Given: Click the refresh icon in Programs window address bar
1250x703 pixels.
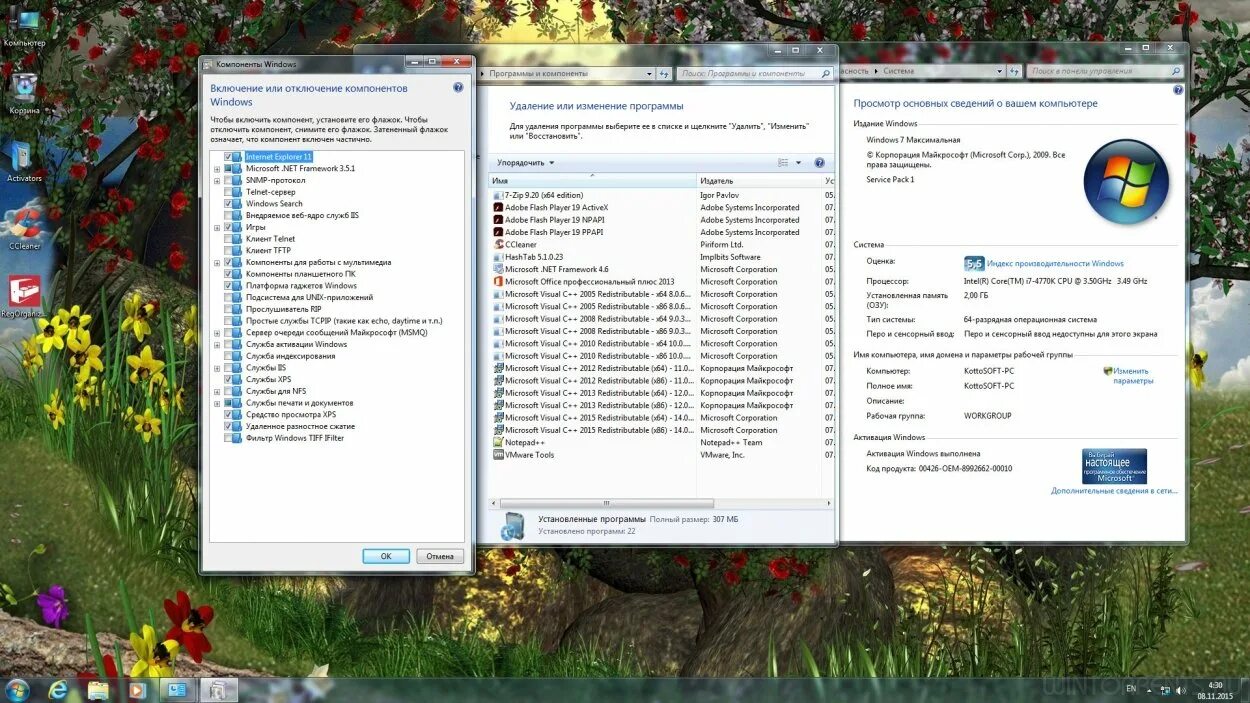Looking at the screenshot, I should [664, 73].
